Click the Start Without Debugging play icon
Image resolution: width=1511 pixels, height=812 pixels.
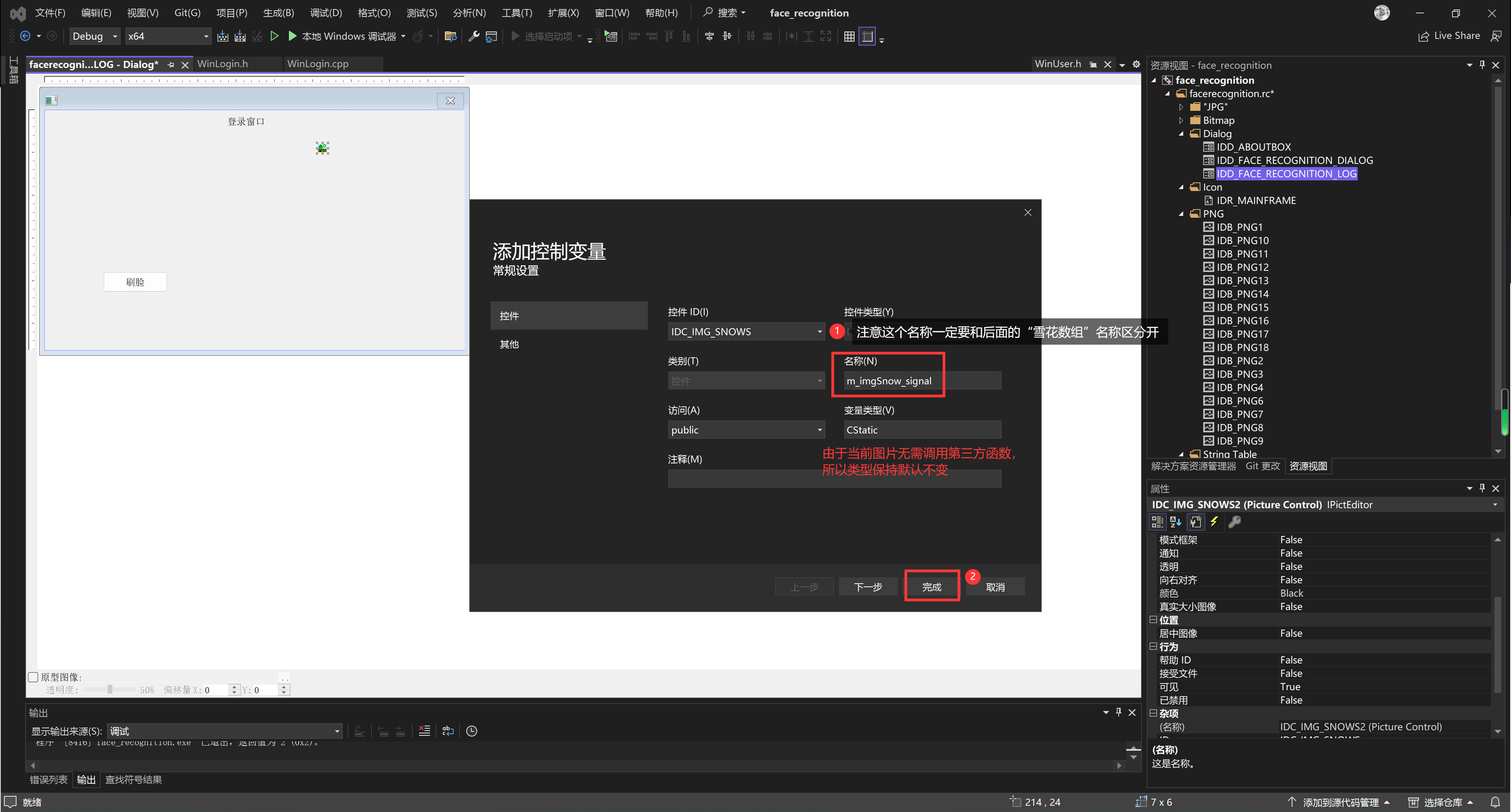coord(274,37)
